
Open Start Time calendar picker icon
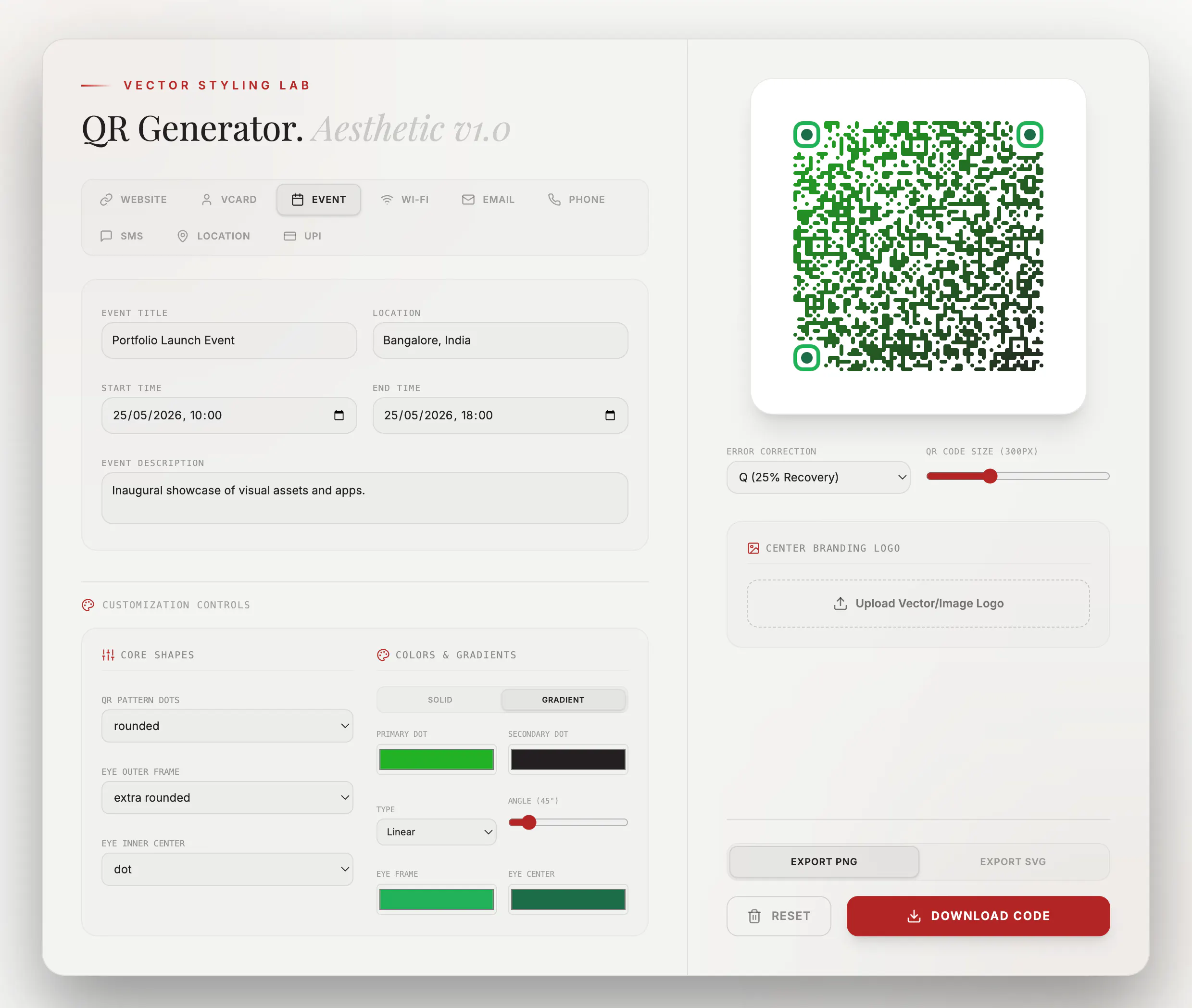(339, 416)
